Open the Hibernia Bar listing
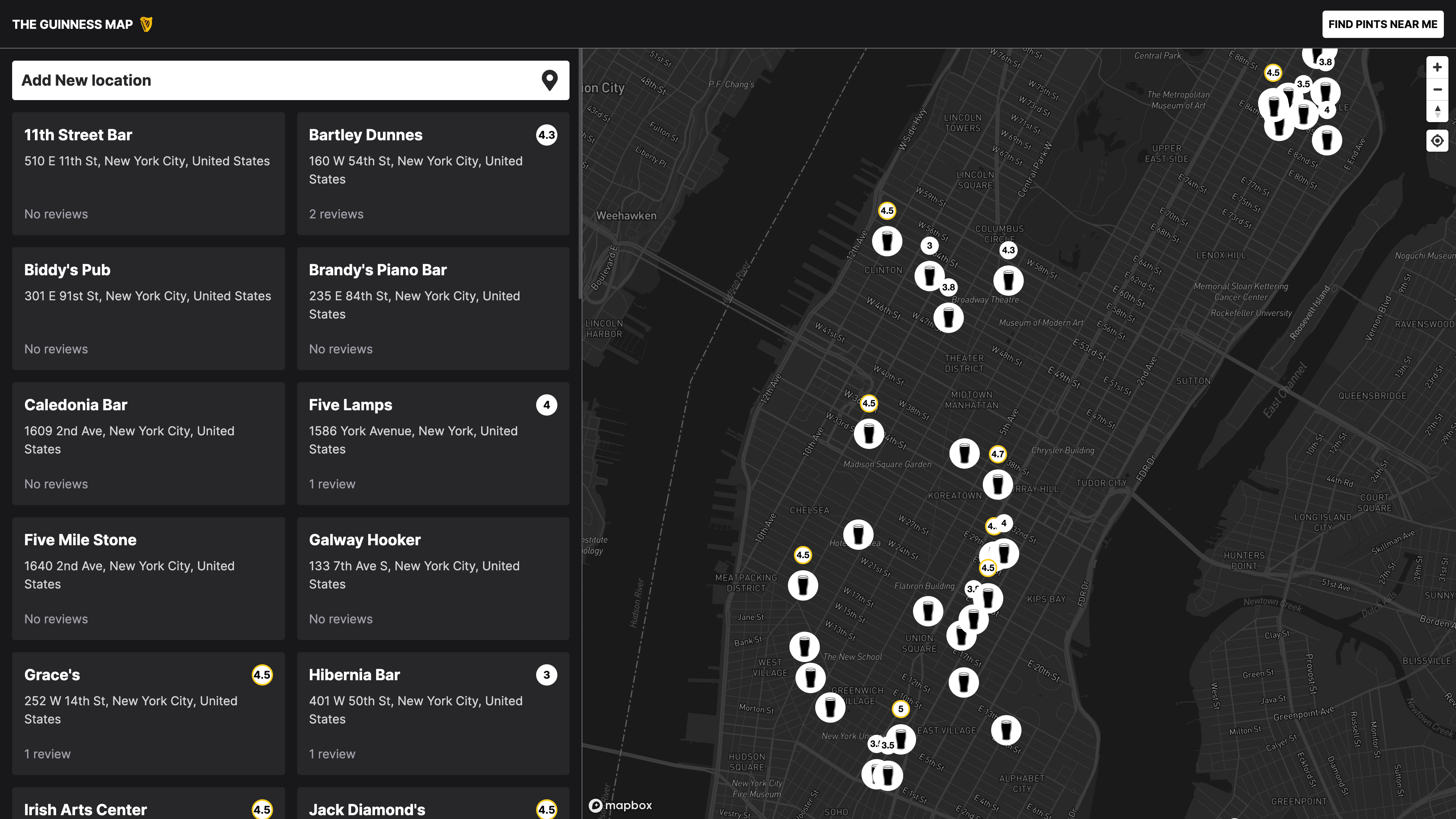The width and height of the screenshot is (1456, 819). point(433,714)
